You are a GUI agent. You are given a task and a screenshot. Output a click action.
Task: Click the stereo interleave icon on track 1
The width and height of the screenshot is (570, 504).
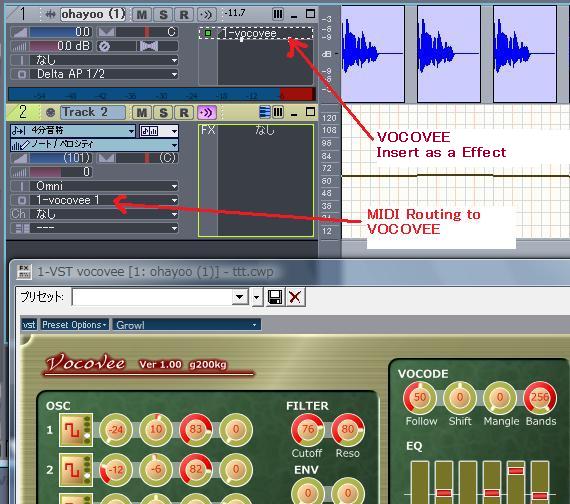pos(149,46)
